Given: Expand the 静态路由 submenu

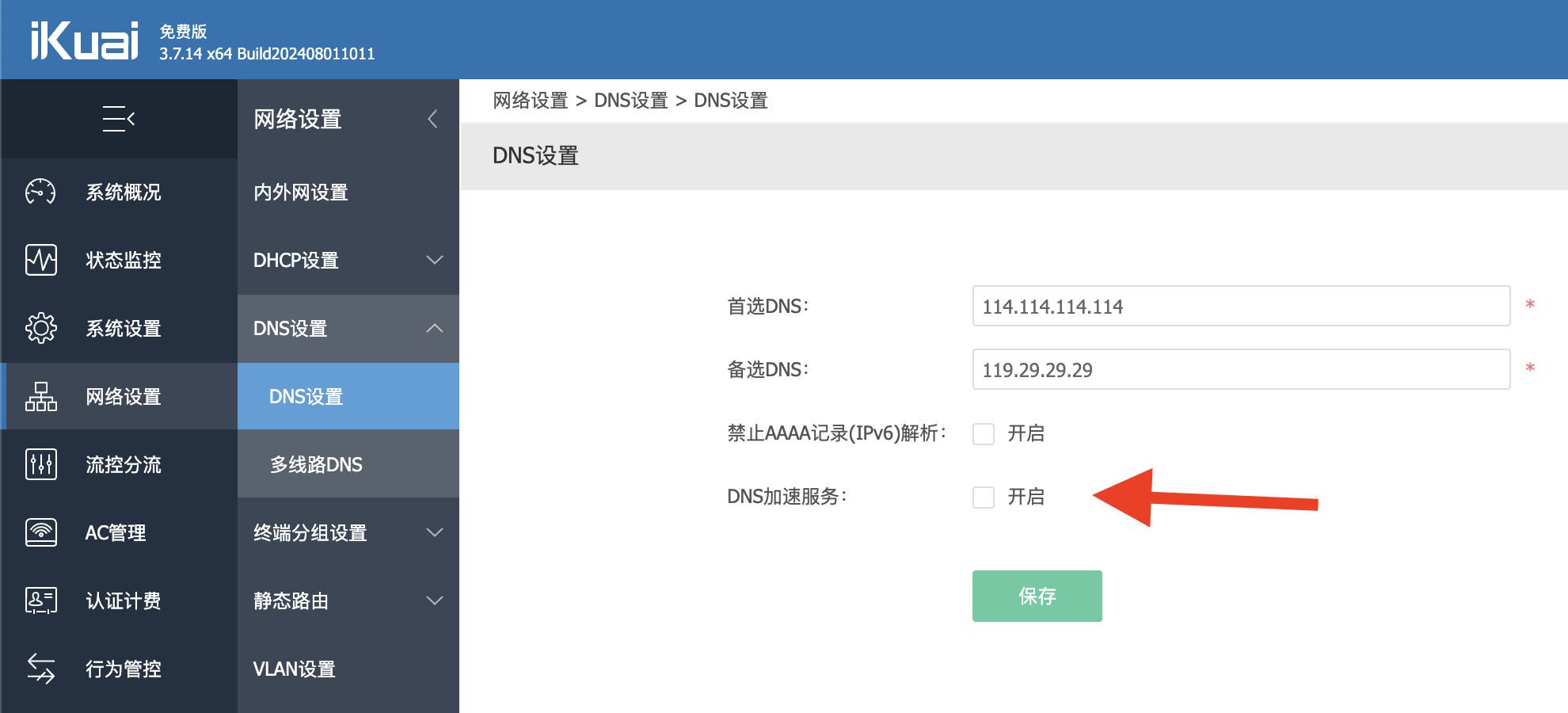Looking at the screenshot, I should click(348, 601).
